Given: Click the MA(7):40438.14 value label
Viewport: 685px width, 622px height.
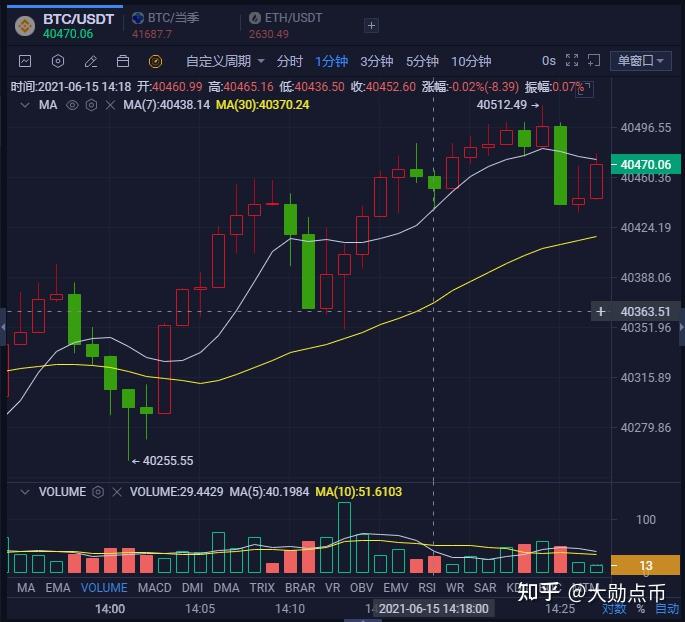Looking at the screenshot, I should click(x=166, y=105).
